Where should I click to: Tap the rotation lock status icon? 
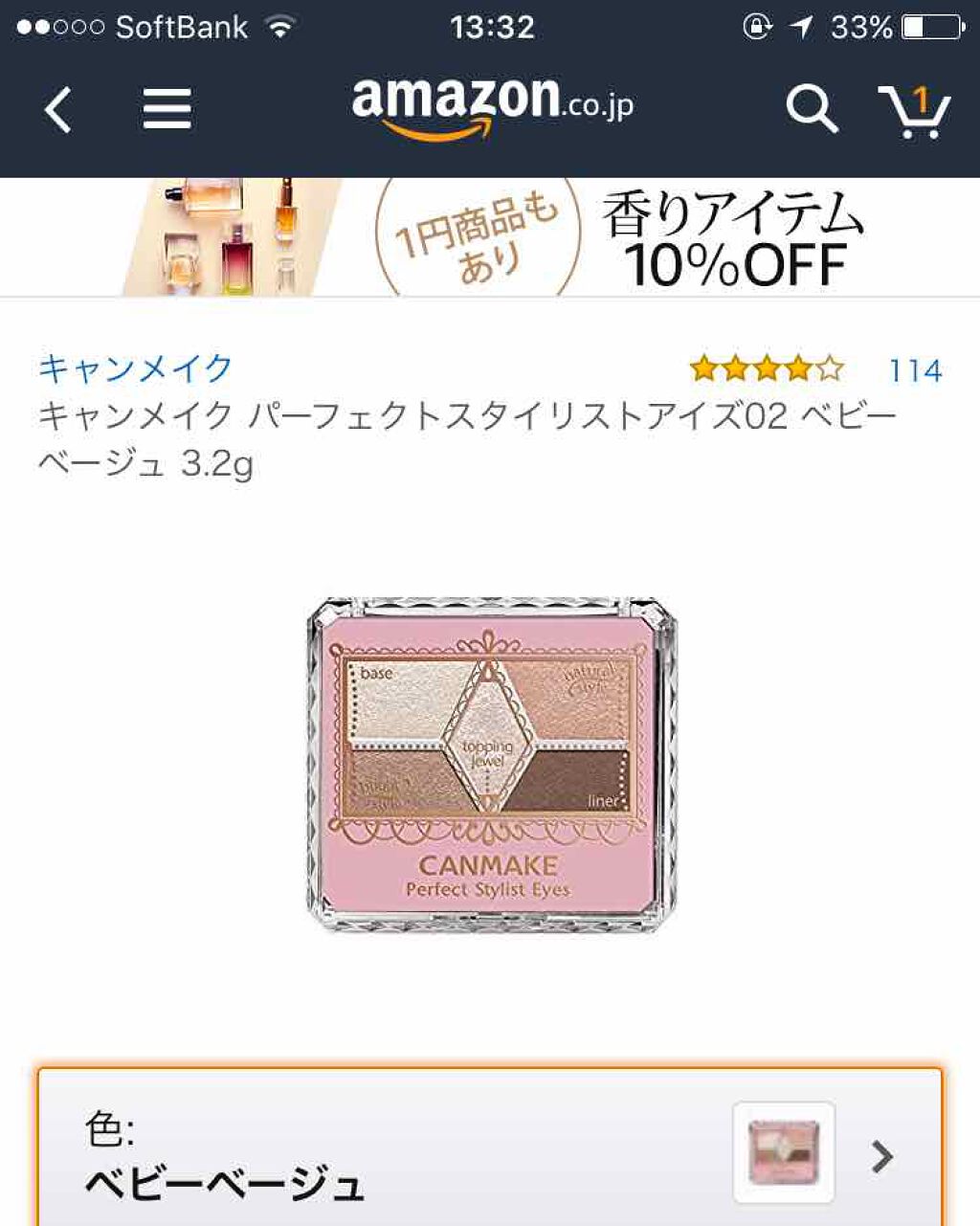point(757,27)
